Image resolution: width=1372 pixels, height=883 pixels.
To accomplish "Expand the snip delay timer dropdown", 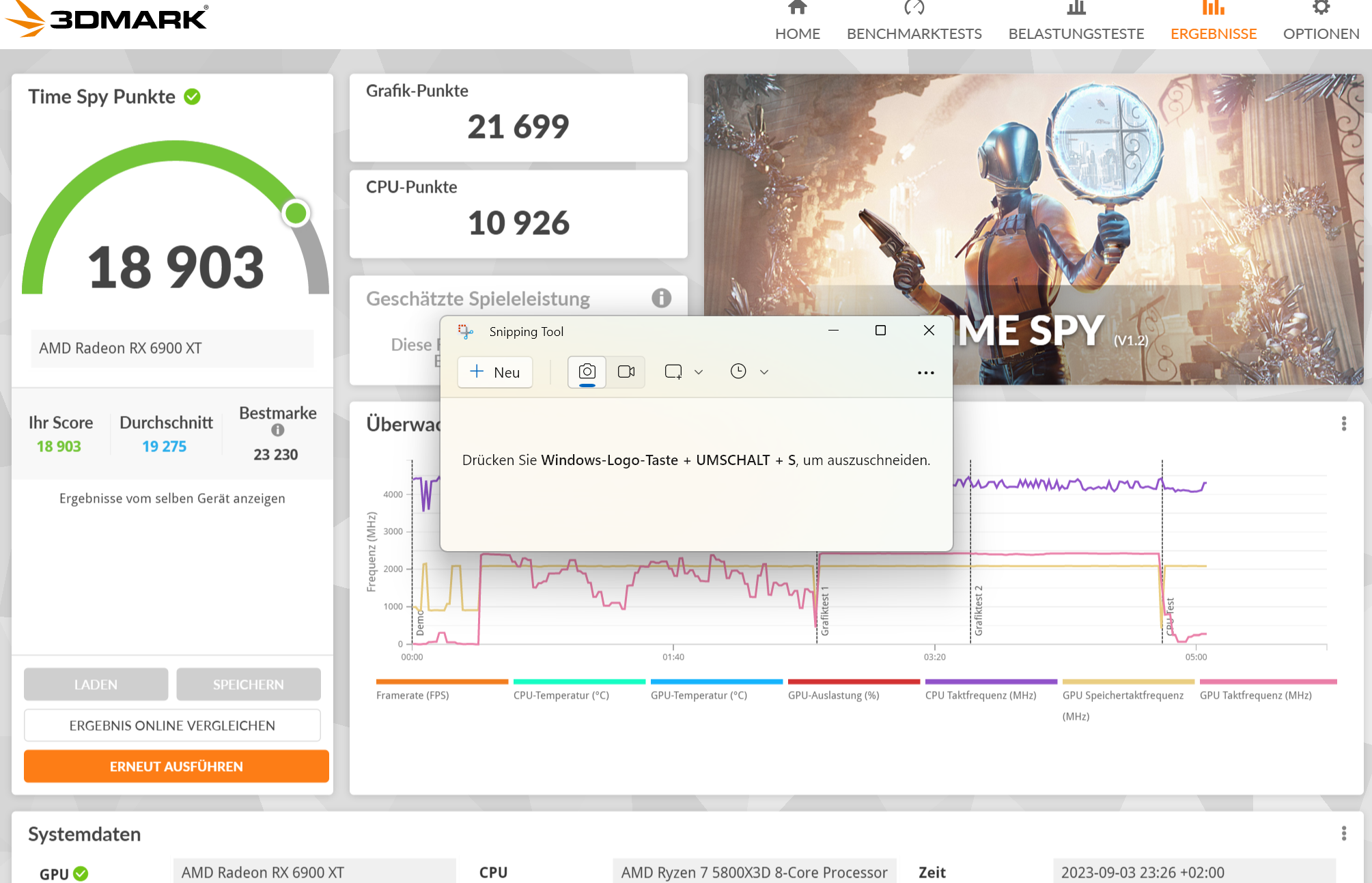I will (x=764, y=372).
